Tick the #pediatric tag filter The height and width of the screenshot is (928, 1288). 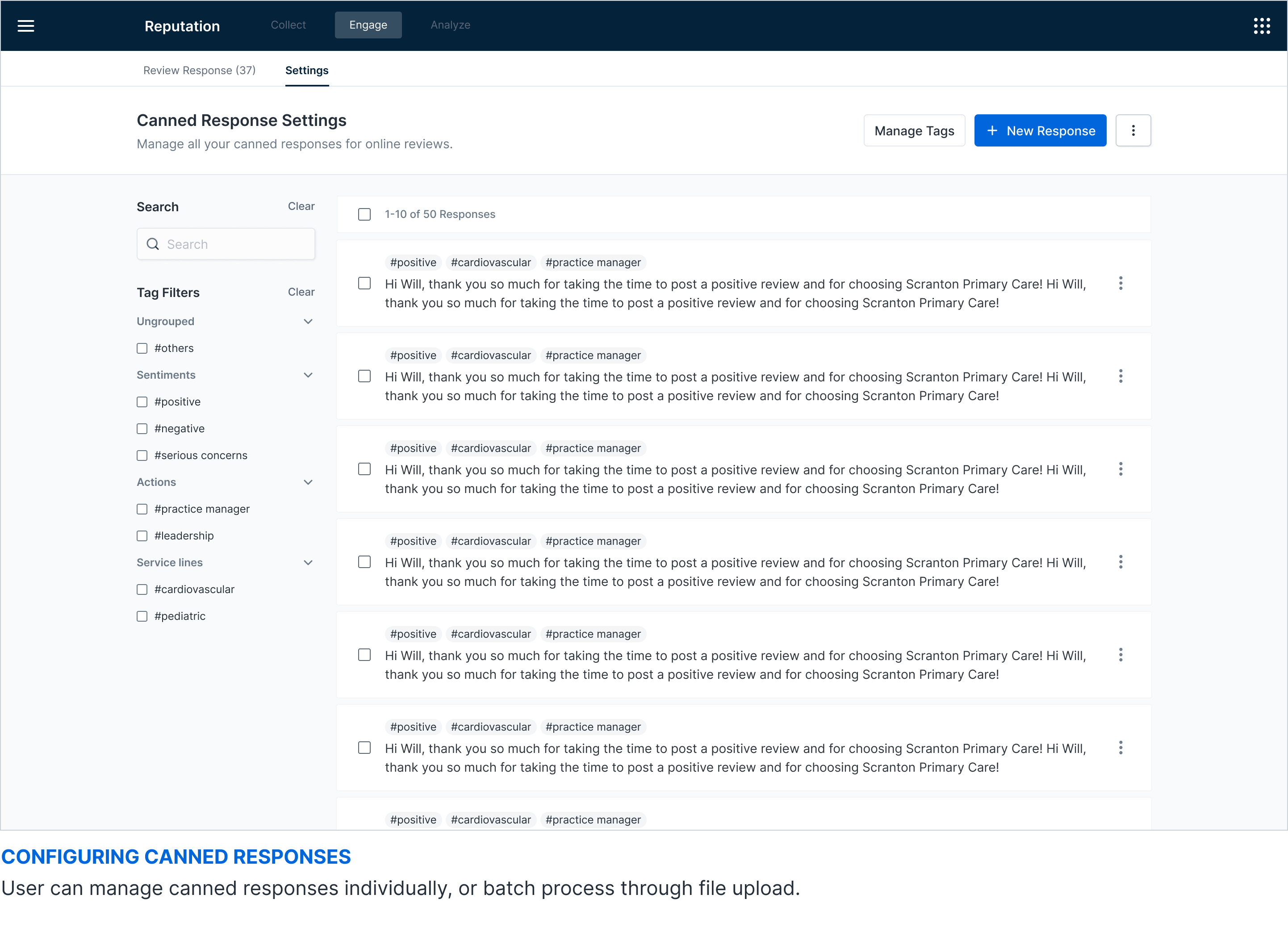click(142, 616)
